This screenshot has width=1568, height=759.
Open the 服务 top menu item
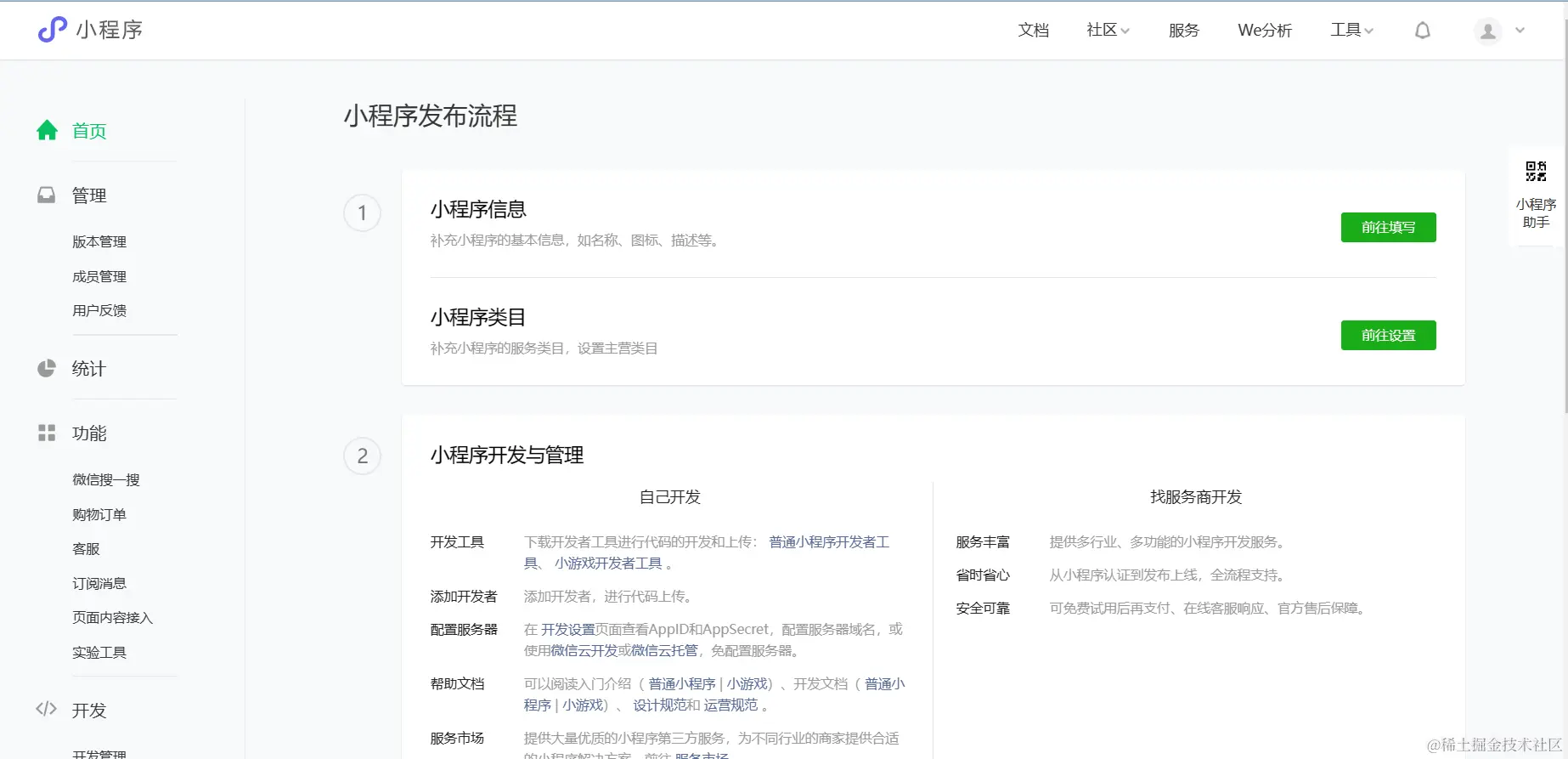[x=1183, y=31]
